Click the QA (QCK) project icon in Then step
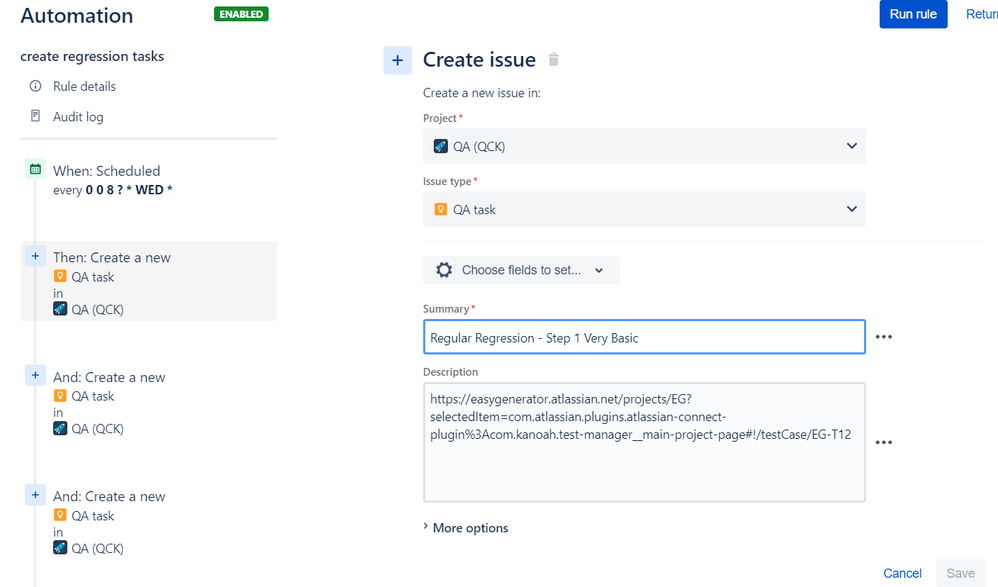 (x=60, y=309)
